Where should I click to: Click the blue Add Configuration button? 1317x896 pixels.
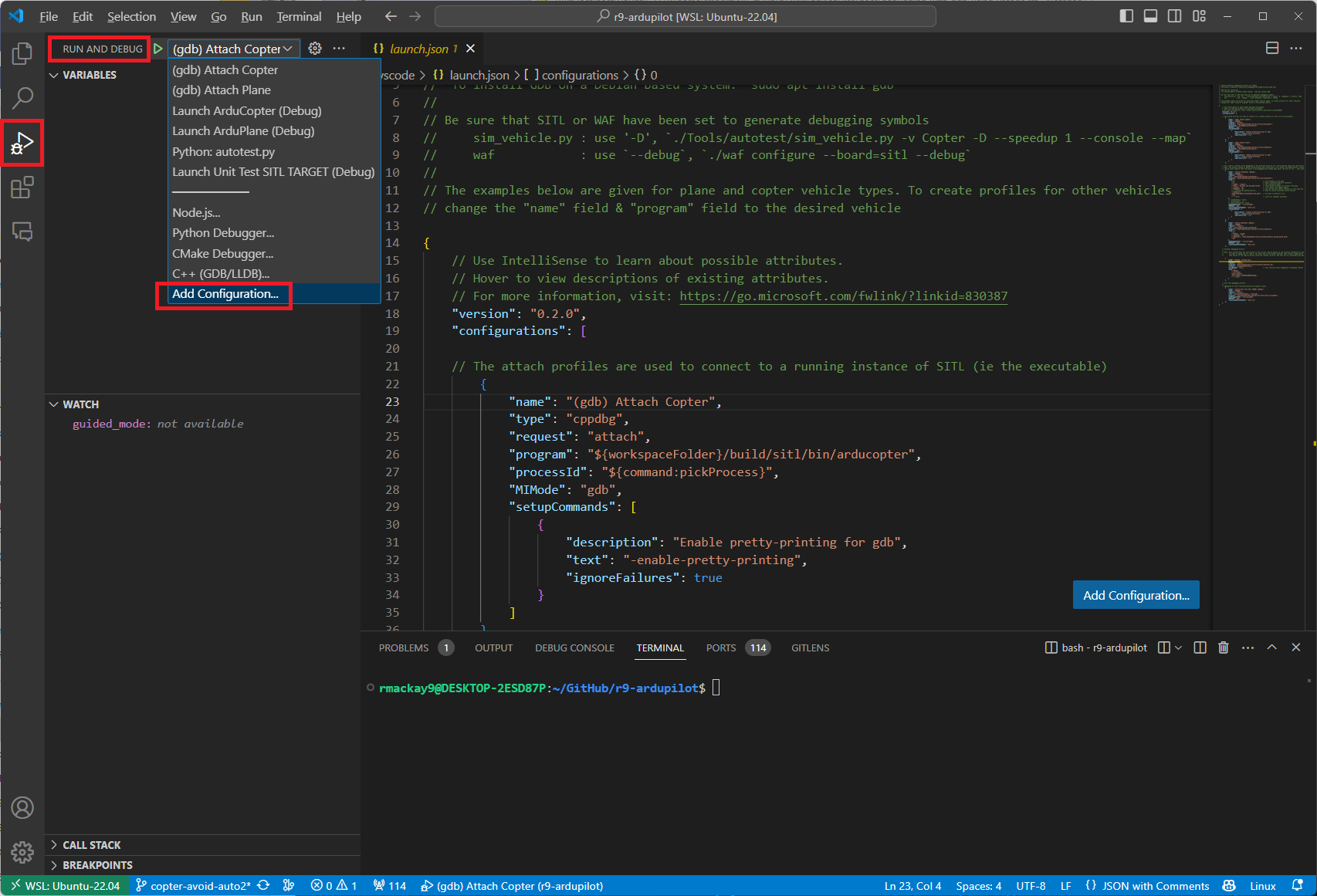(x=1136, y=595)
